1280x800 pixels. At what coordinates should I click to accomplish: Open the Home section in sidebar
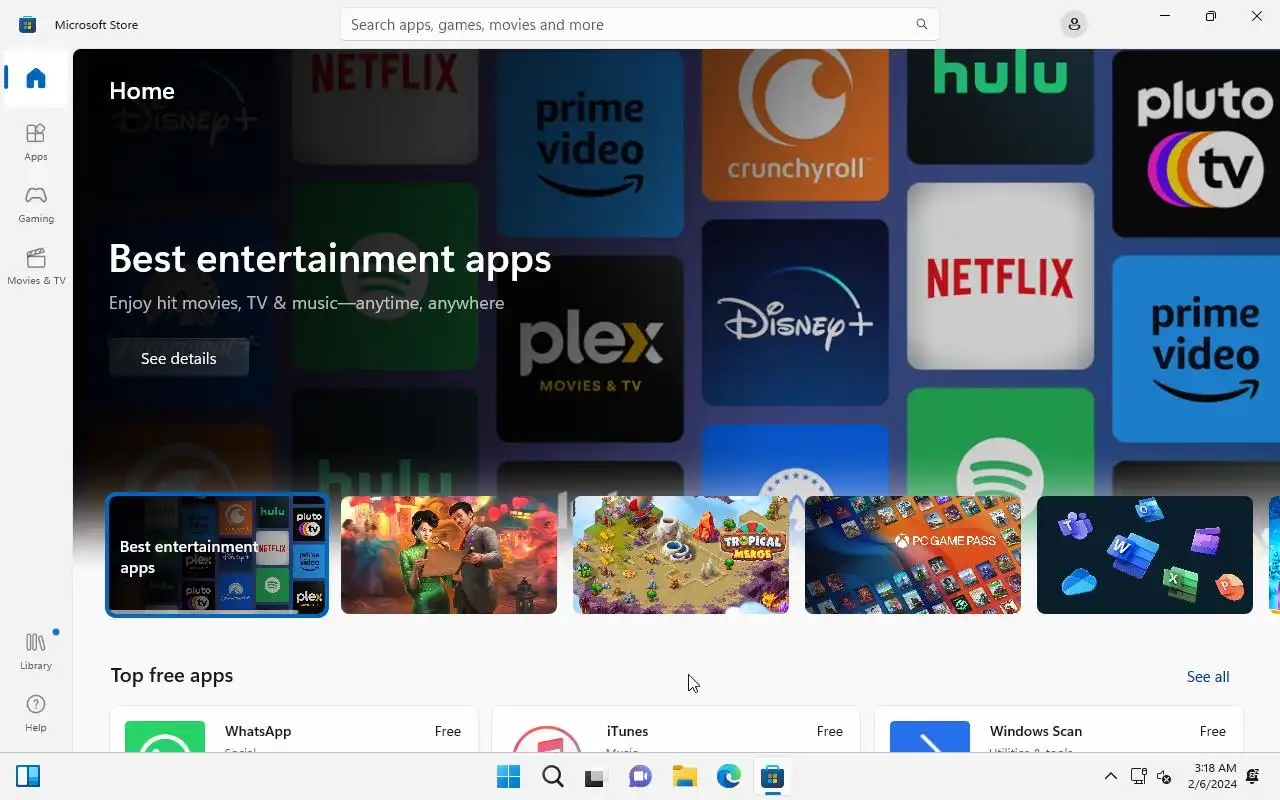point(36,78)
